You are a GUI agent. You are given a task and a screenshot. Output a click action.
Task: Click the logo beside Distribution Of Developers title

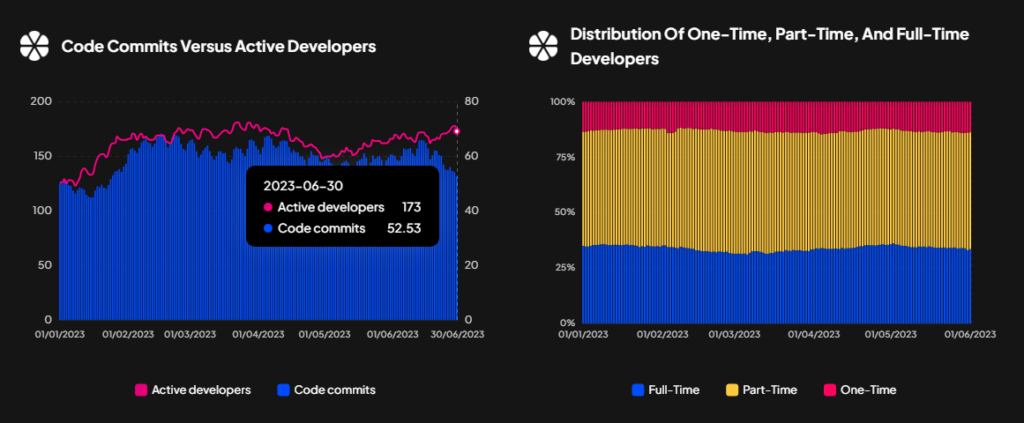(543, 46)
